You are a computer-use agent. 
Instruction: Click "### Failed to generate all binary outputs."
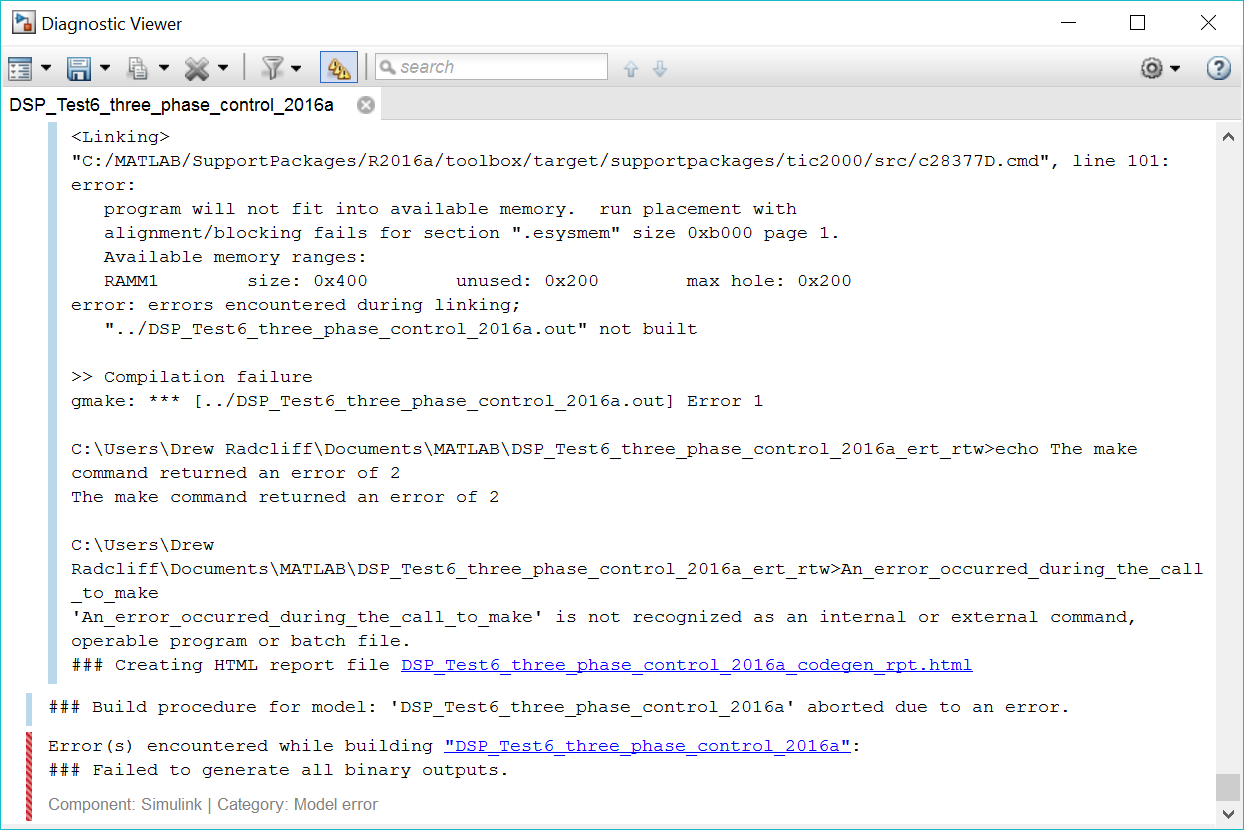tap(278, 770)
